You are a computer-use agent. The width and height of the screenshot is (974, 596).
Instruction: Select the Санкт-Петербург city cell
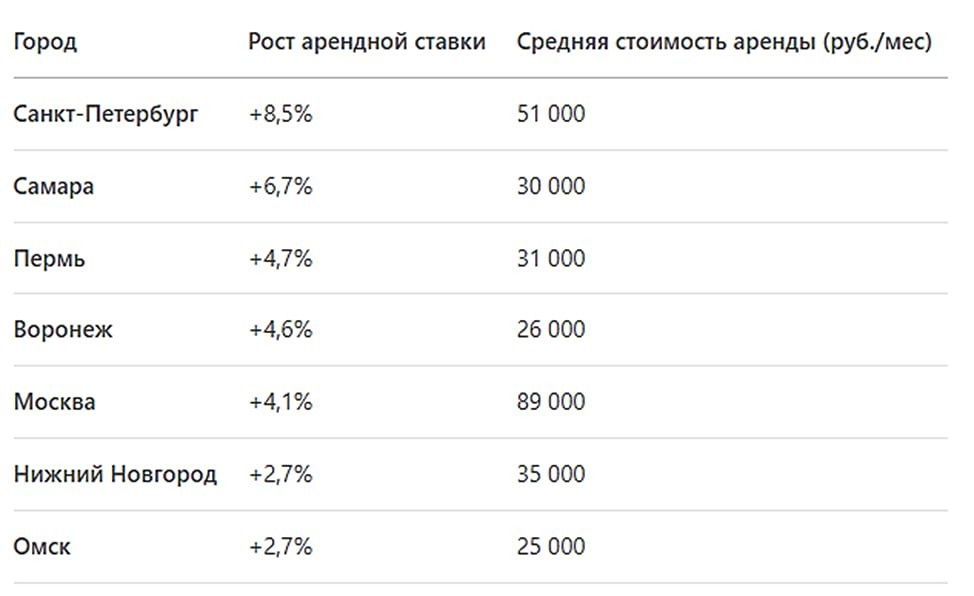[x=106, y=114]
